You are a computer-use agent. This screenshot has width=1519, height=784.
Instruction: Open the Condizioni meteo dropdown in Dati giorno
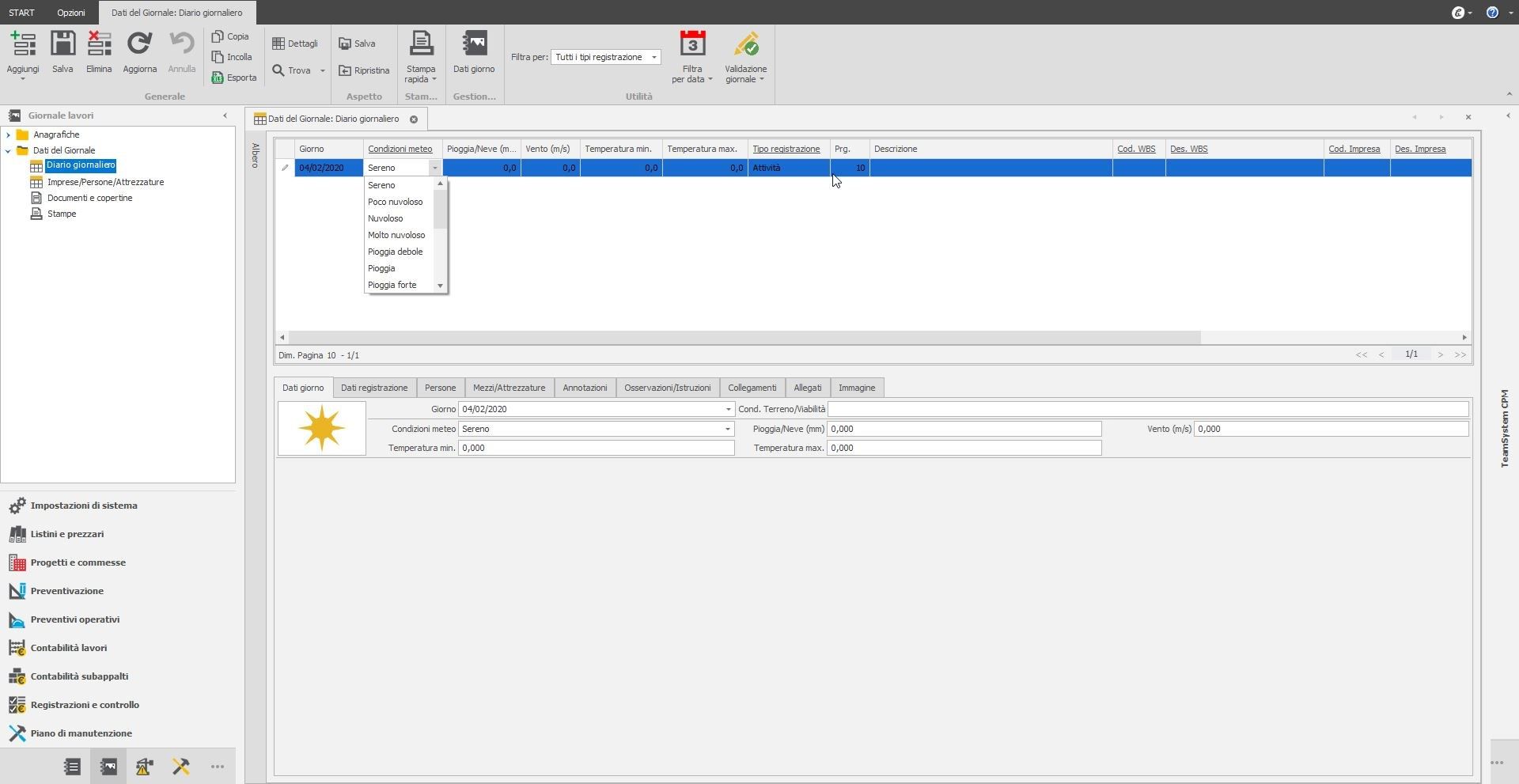pos(727,429)
